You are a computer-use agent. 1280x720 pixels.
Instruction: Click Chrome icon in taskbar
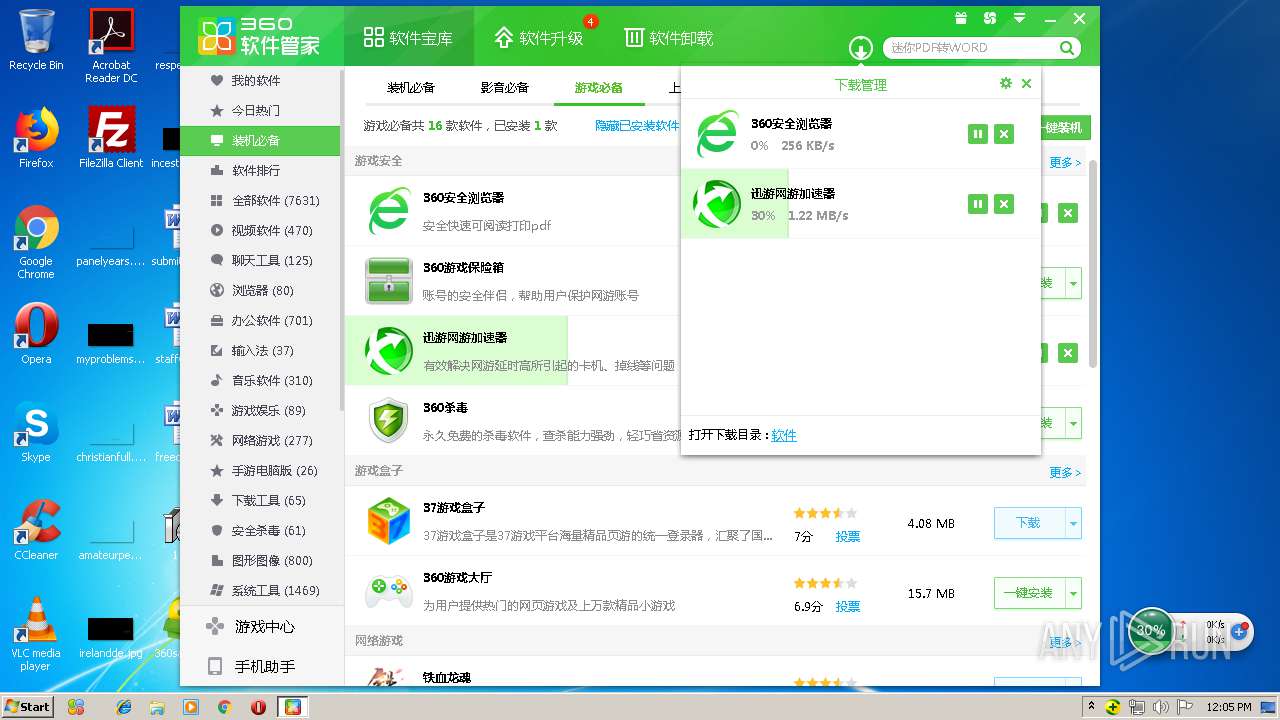click(x=224, y=707)
